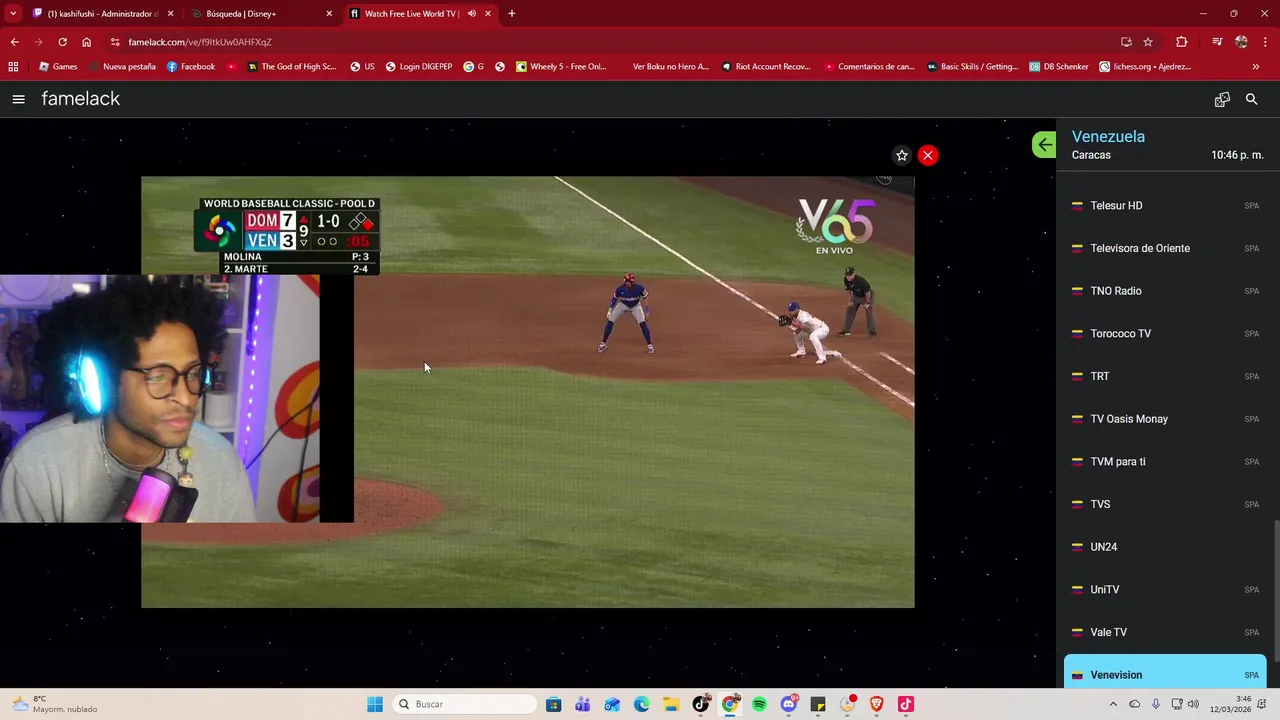The height and width of the screenshot is (720, 1280).
Task: Click the address bar URL
Action: pos(200,42)
